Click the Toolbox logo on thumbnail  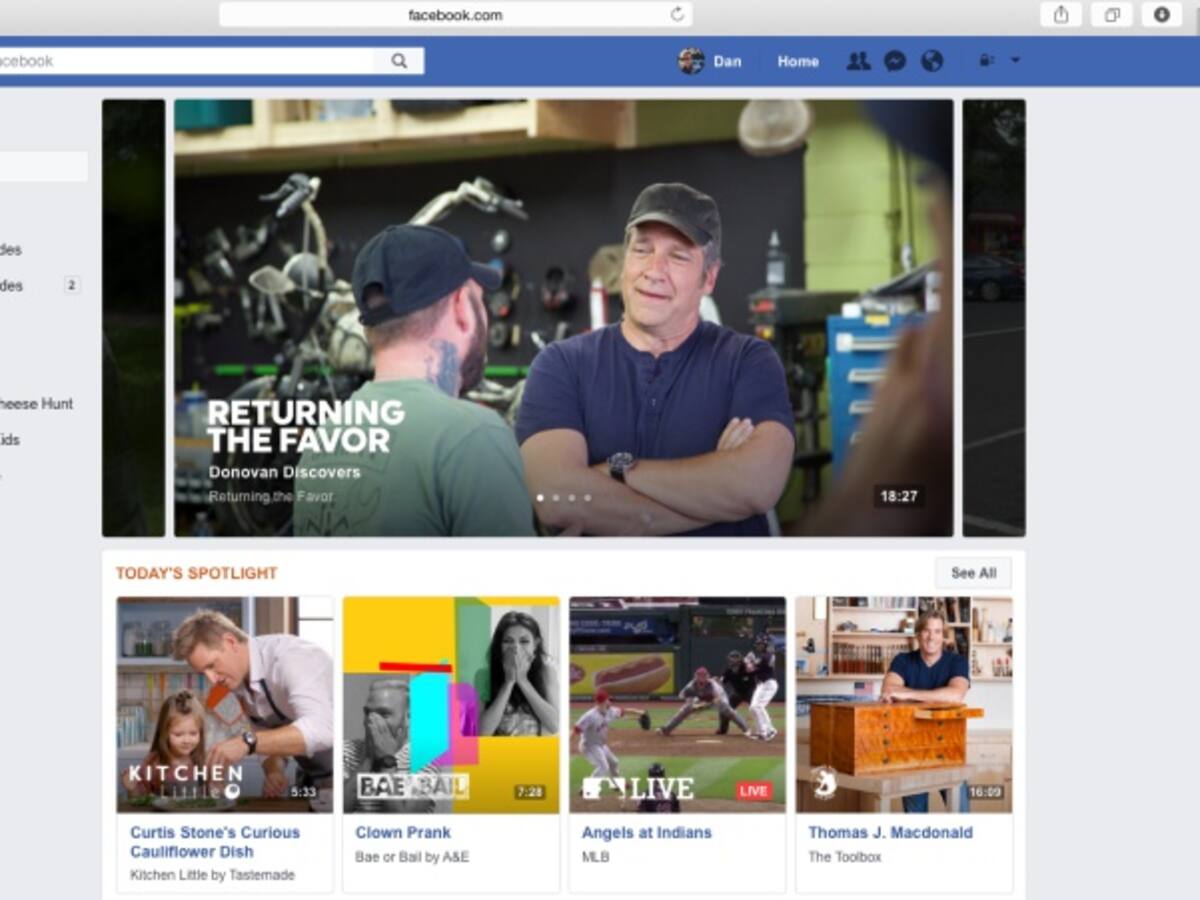pyautogui.click(x=824, y=782)
